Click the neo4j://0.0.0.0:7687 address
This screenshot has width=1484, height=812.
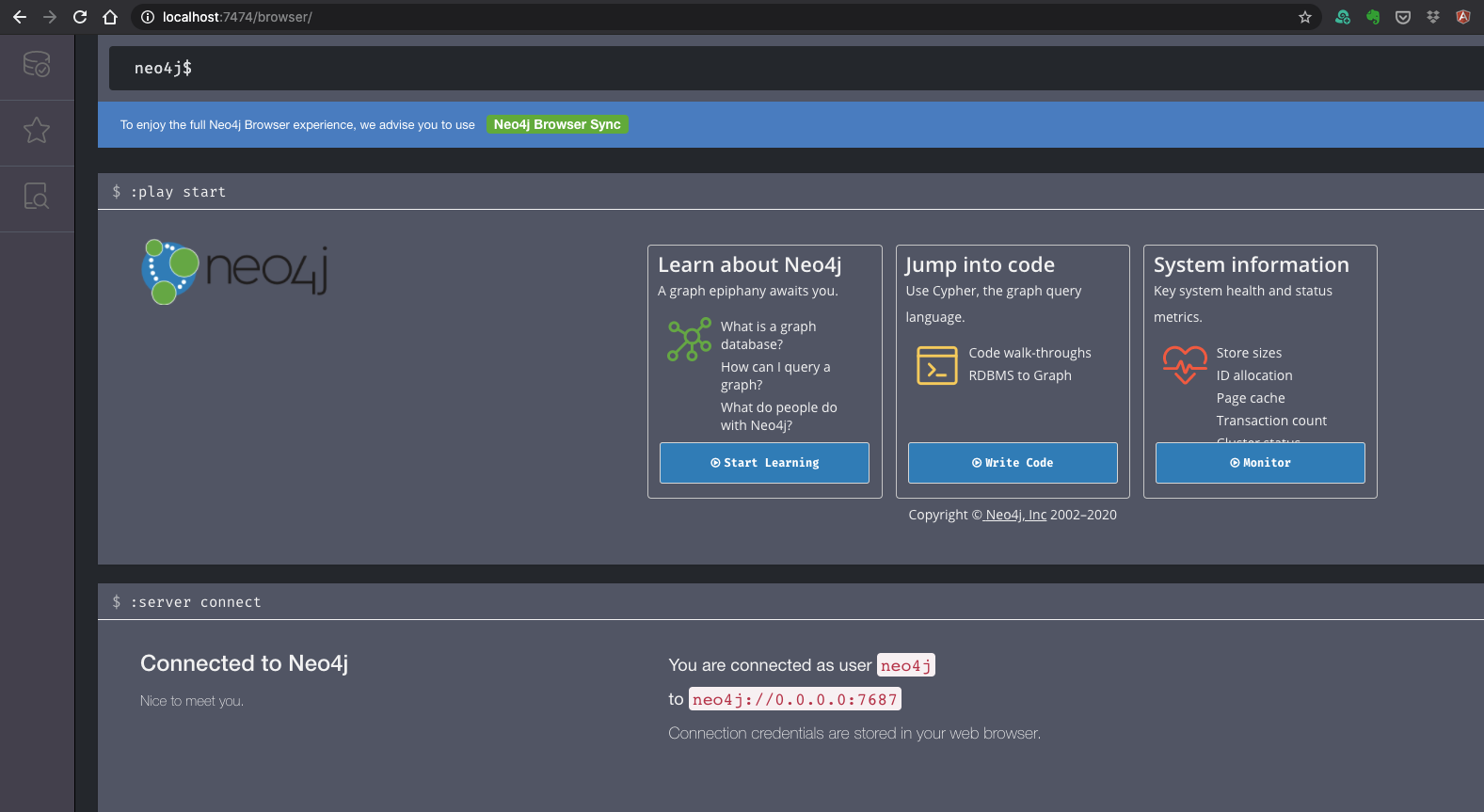tap(795, 699)
